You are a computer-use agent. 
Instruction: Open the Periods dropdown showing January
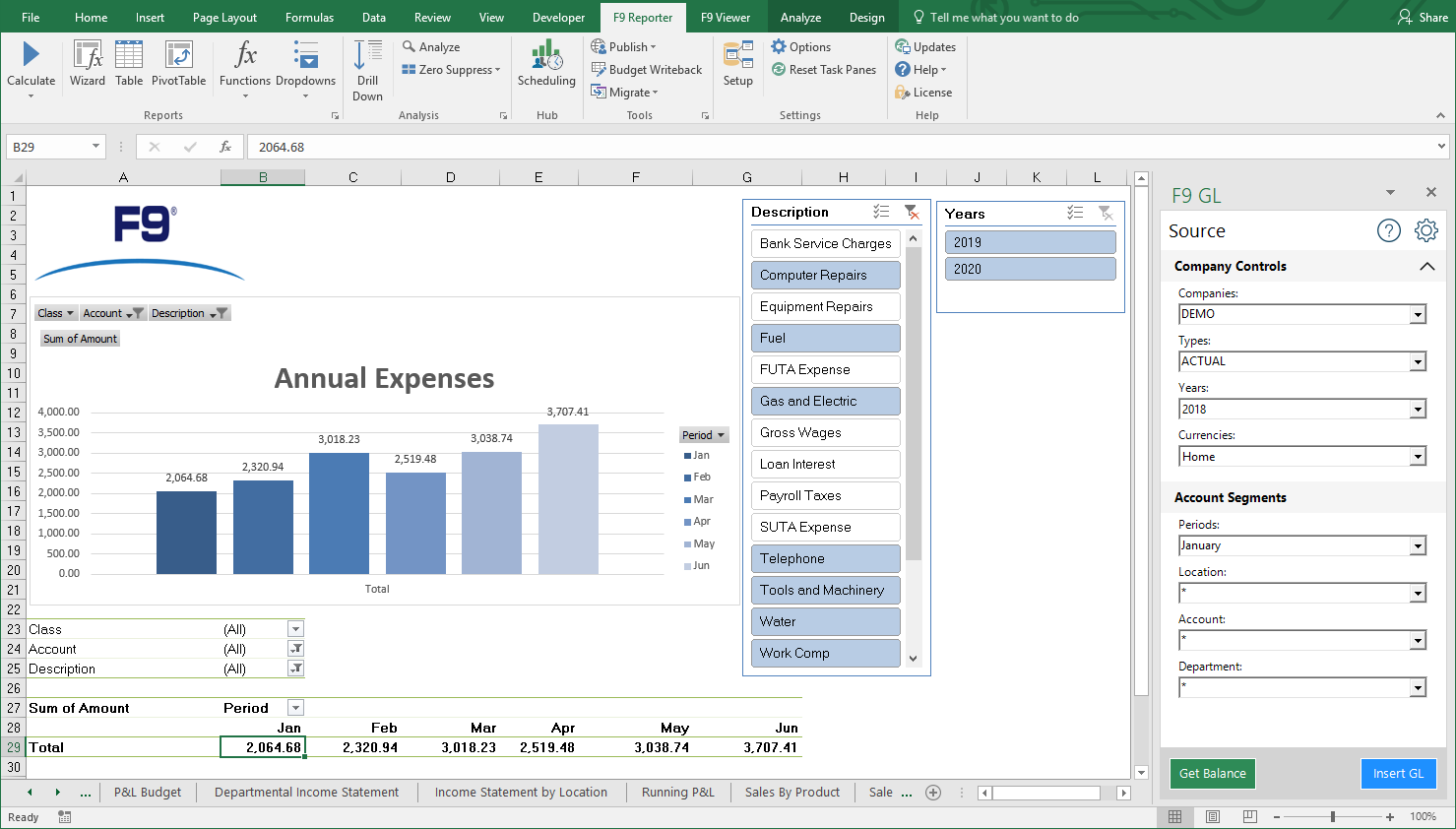tap(1418, 546)
